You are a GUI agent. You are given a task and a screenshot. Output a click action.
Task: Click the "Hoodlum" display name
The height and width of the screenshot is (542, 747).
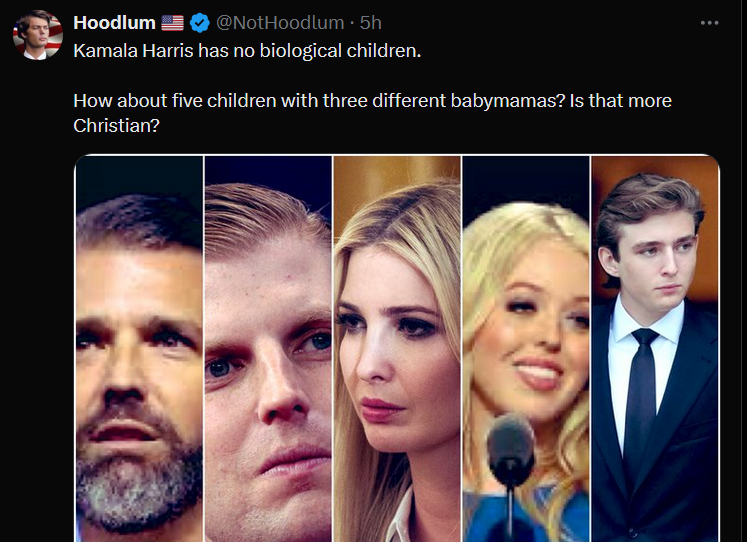click(114, 23)
